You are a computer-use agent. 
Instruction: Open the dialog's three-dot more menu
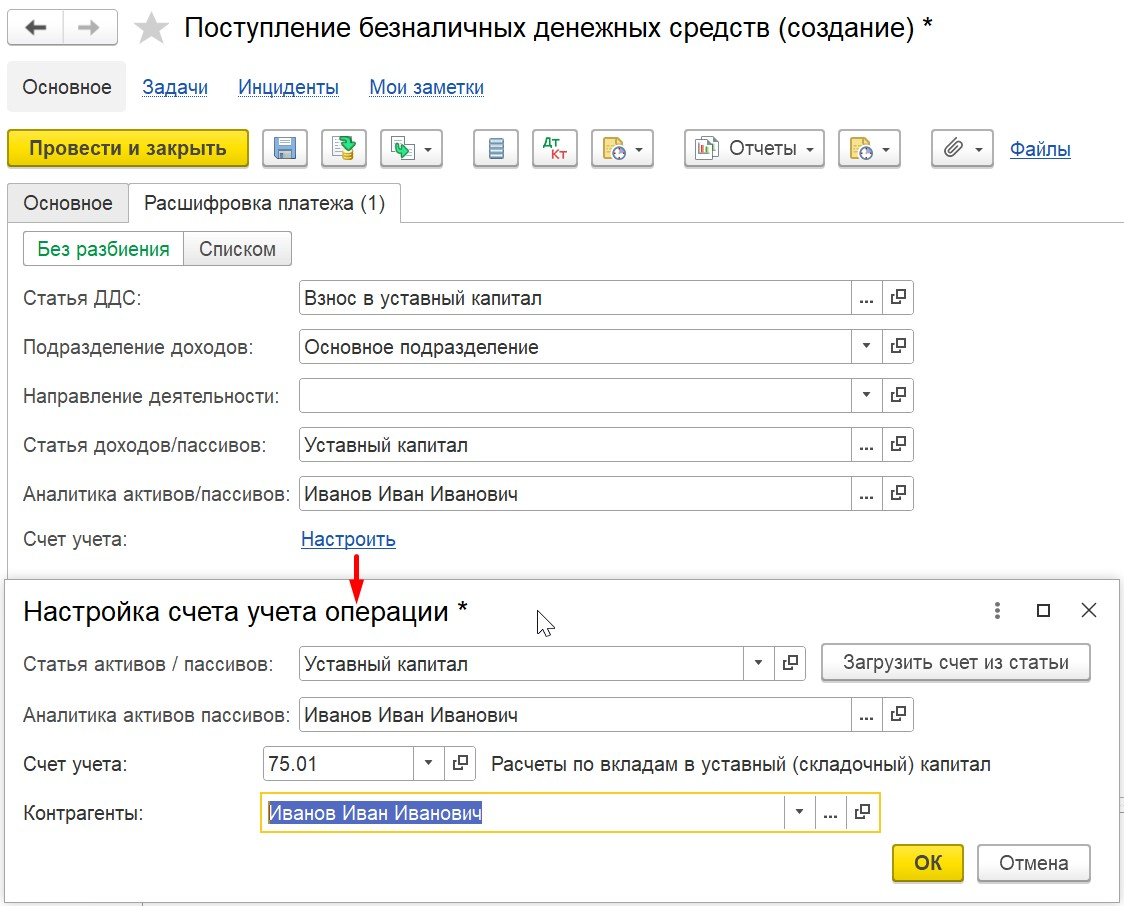(997, 611)
